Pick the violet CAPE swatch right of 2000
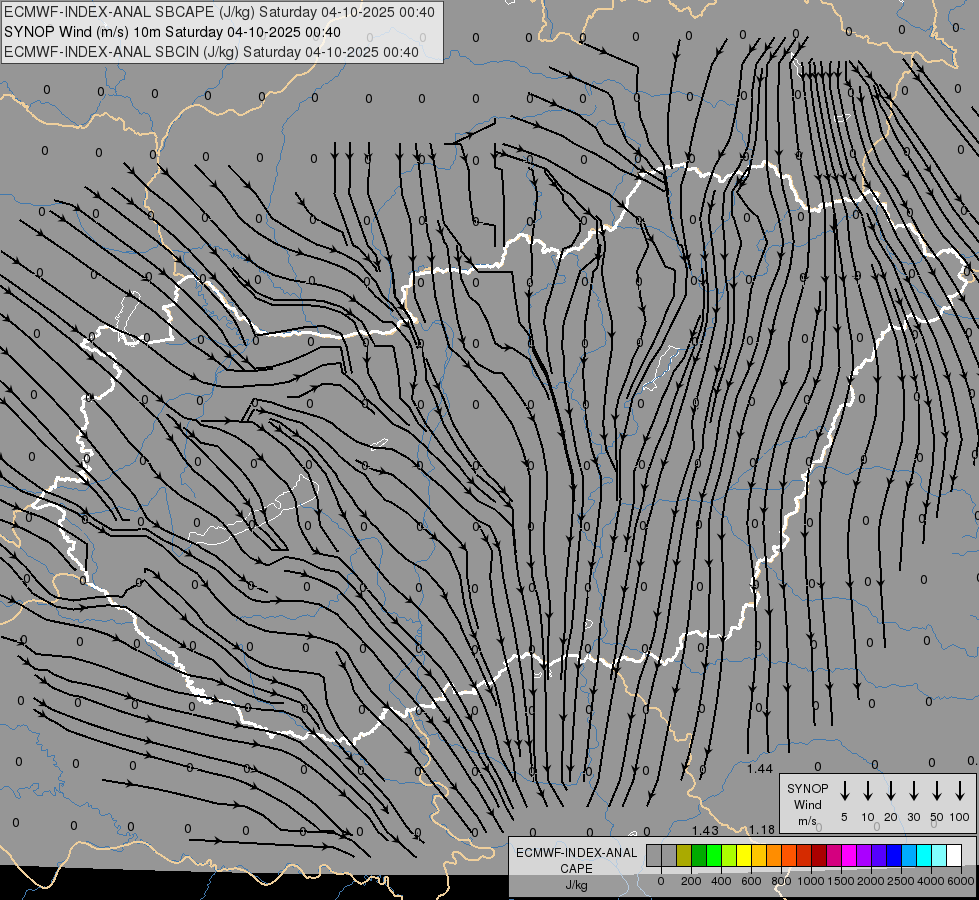 pyautogui.click(x=878, y=855)
